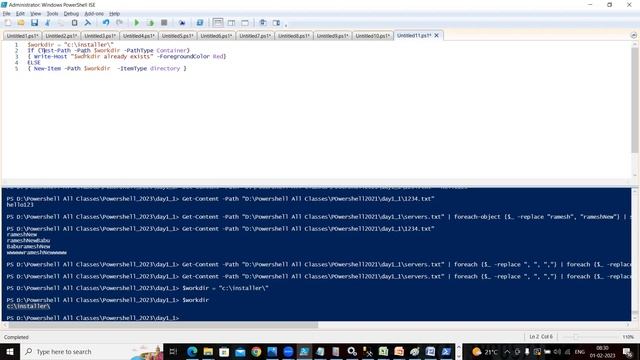Screen dimensions: 640x360
Task: Open the Add-ons menu
Action: coord(94,13)
